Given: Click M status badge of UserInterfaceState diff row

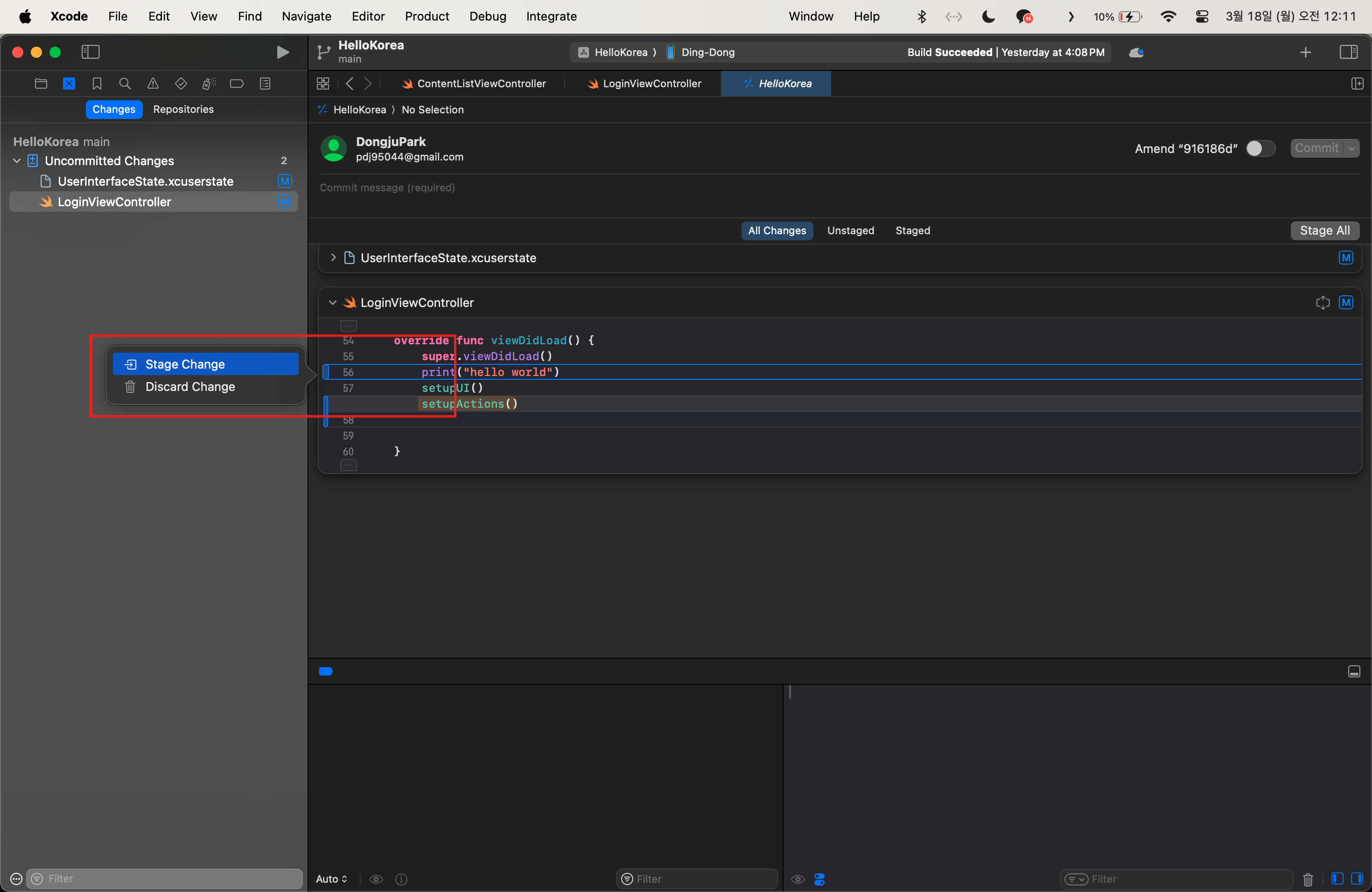Looking at the screenshot, I should 1346,258.
